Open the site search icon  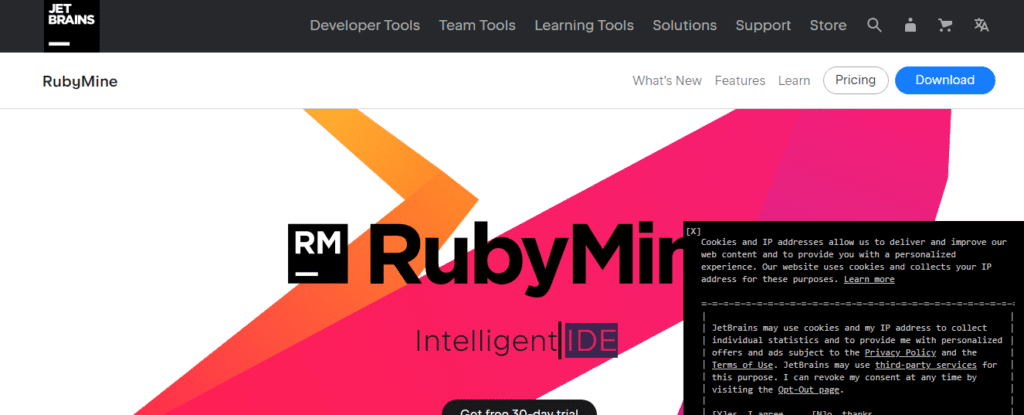(x=874, y=25)
